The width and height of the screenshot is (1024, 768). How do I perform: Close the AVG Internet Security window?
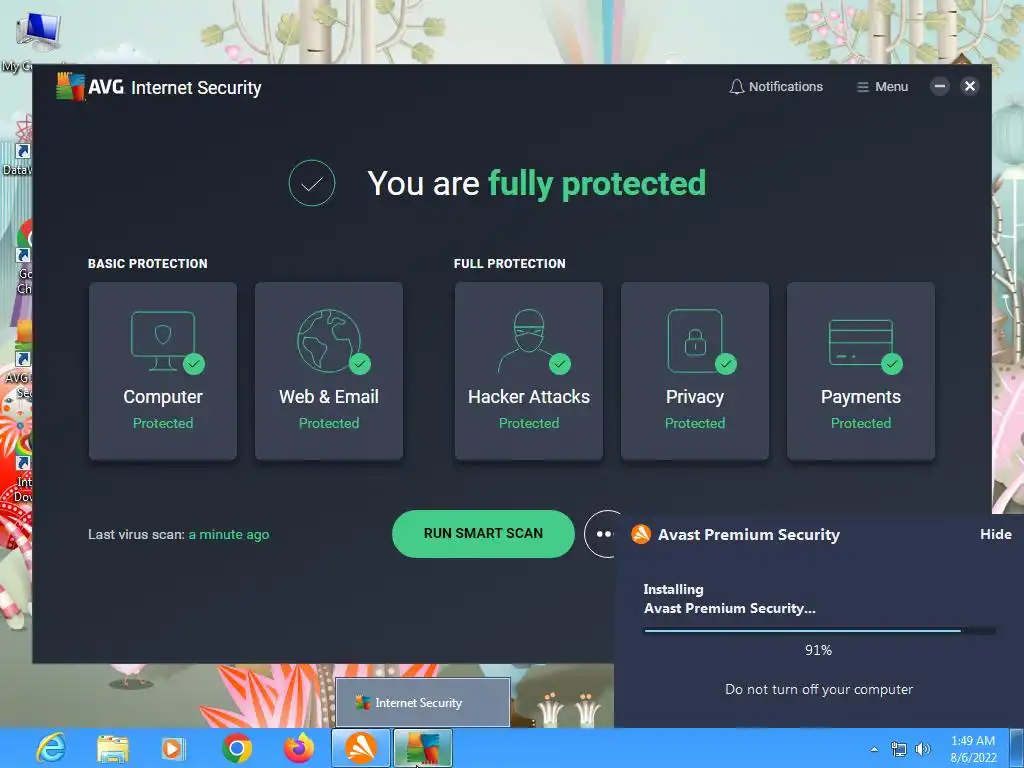tap(970, 86)
